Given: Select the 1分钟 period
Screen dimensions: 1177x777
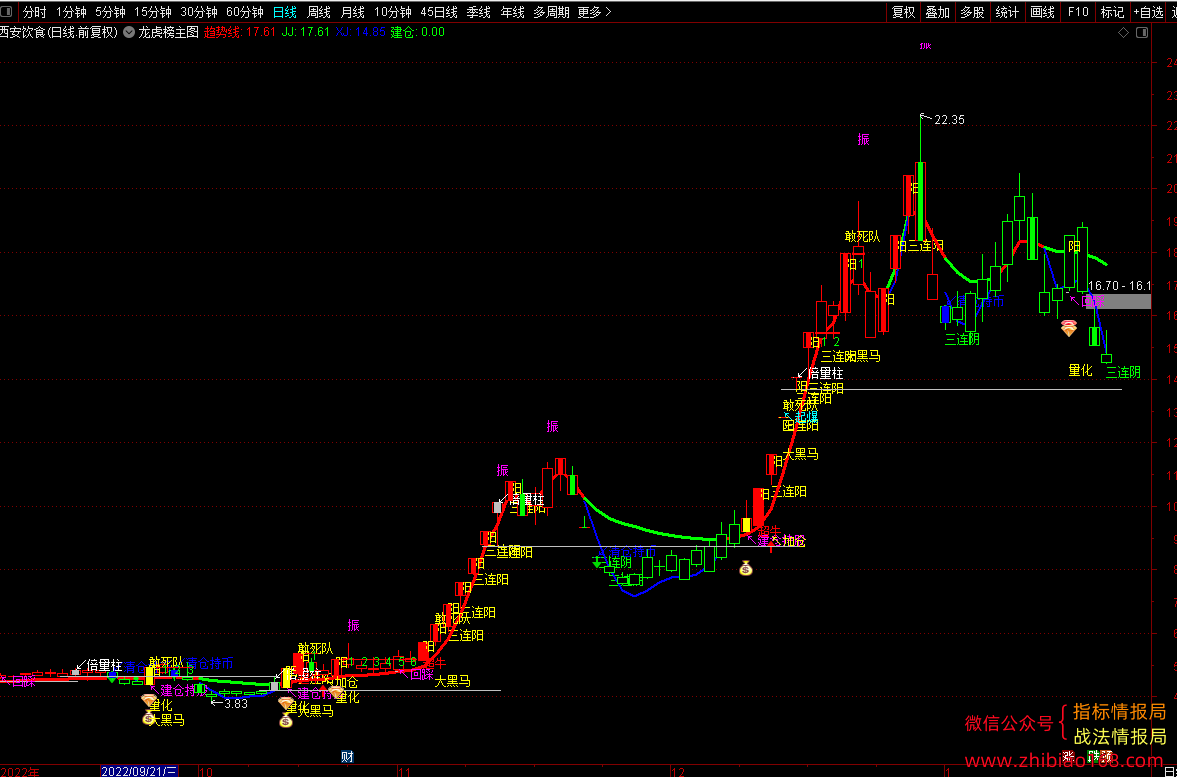Looking at the screenshot, I should [72, 12].
